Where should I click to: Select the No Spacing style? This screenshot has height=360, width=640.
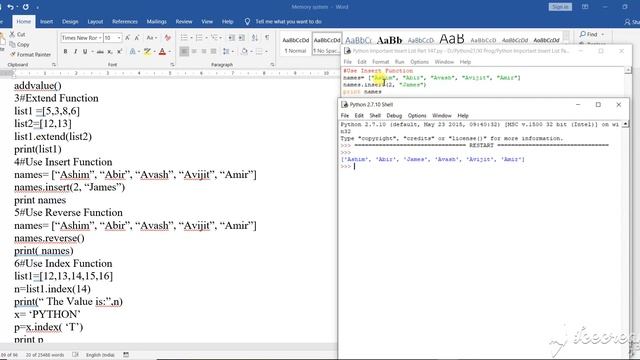[x=327, y=45]
